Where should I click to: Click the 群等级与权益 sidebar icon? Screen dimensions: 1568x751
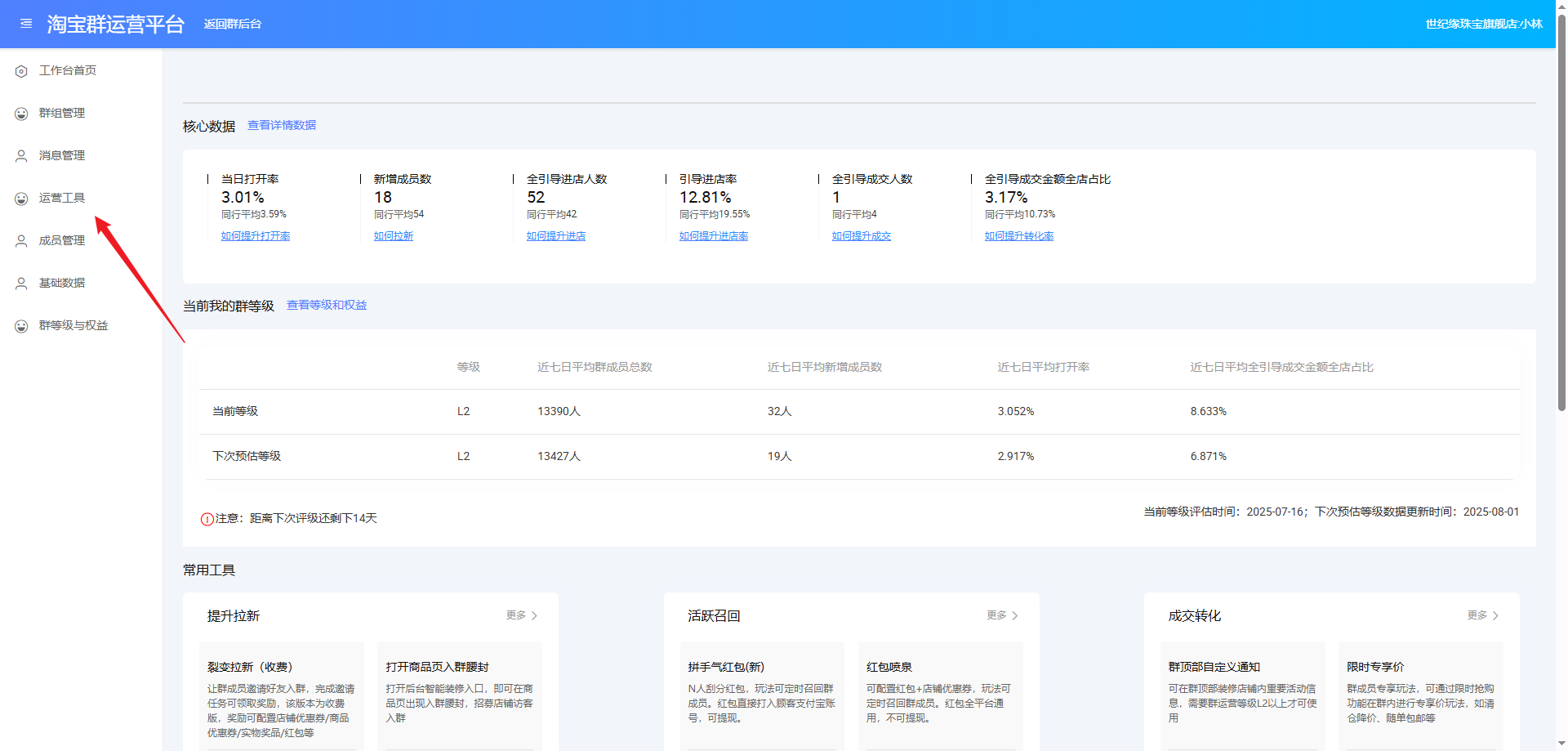21,326
